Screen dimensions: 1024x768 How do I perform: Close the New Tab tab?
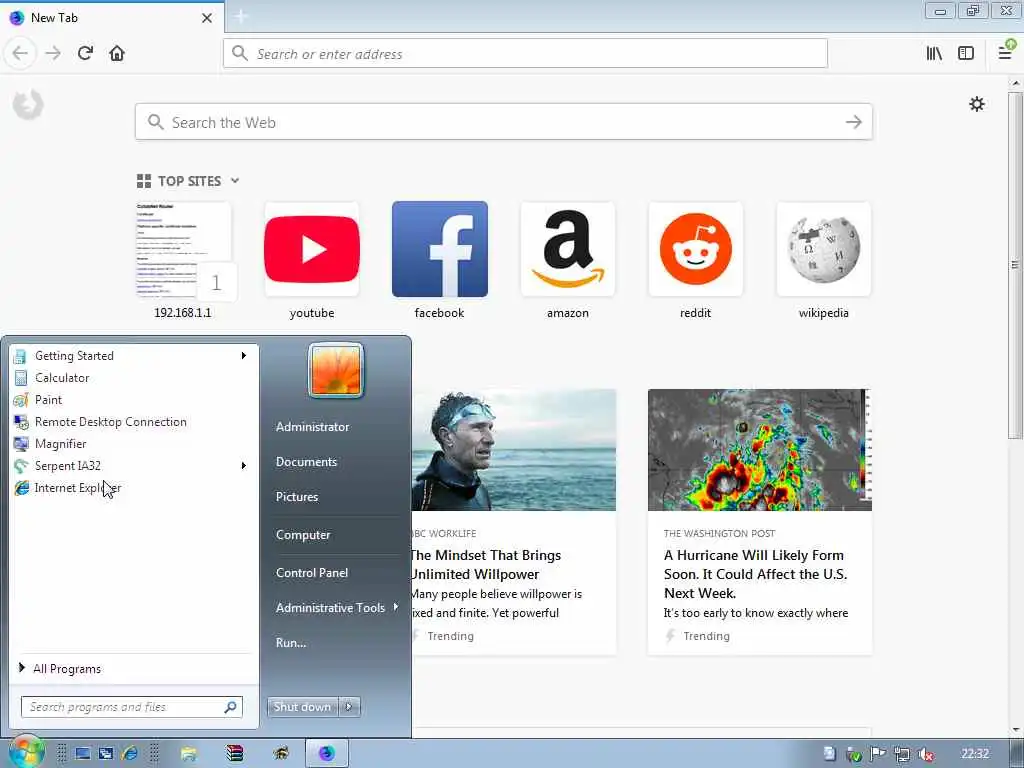pyautogui.click(x=207, y=18)
